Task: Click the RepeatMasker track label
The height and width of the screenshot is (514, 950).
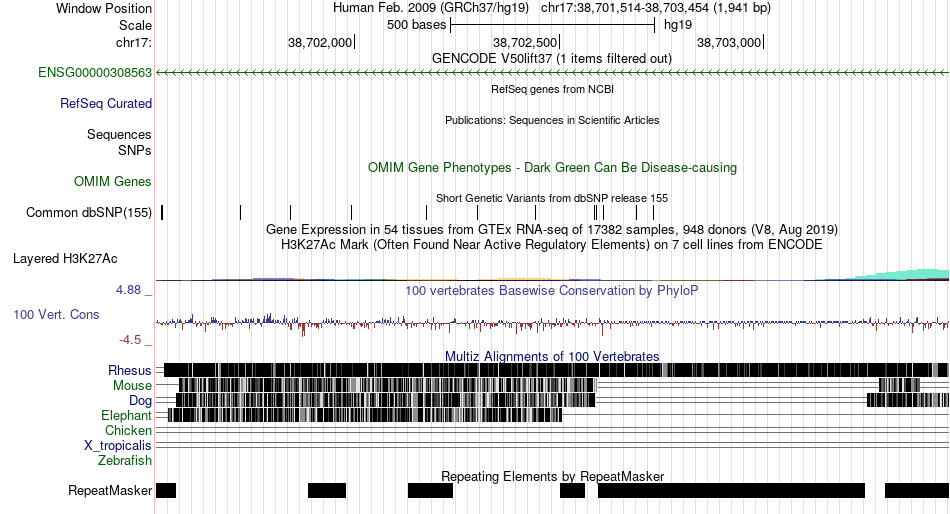Action: [x=110, y=490]
